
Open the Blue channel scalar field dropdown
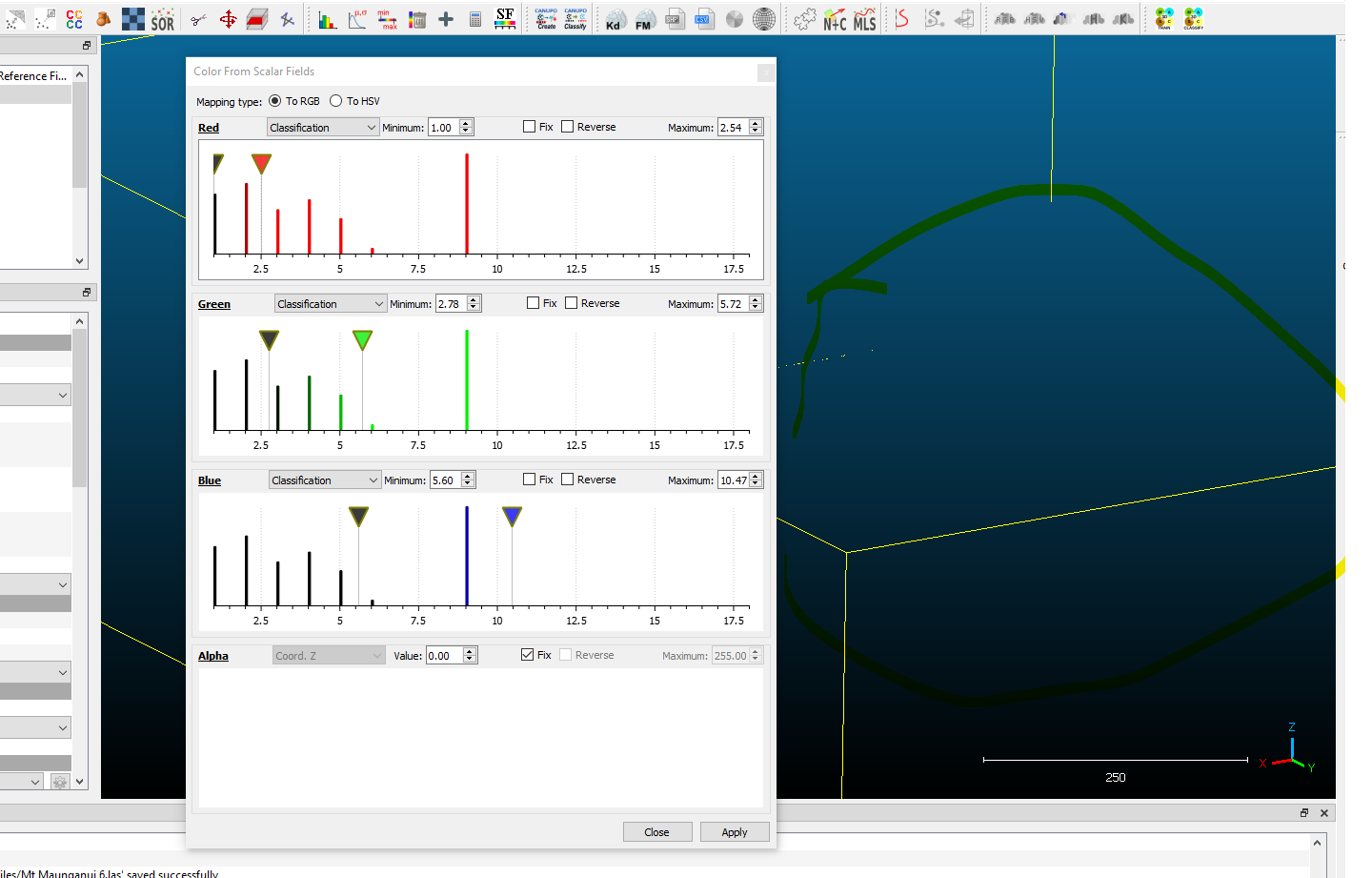(324, 480)
